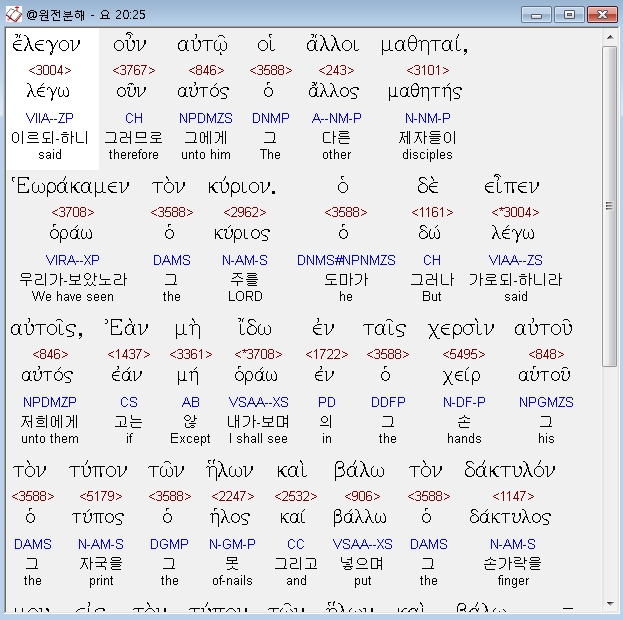This screenshot has height=620, width=623.
Task: Click parsing code DDFP
Action: tap(388, 402)
